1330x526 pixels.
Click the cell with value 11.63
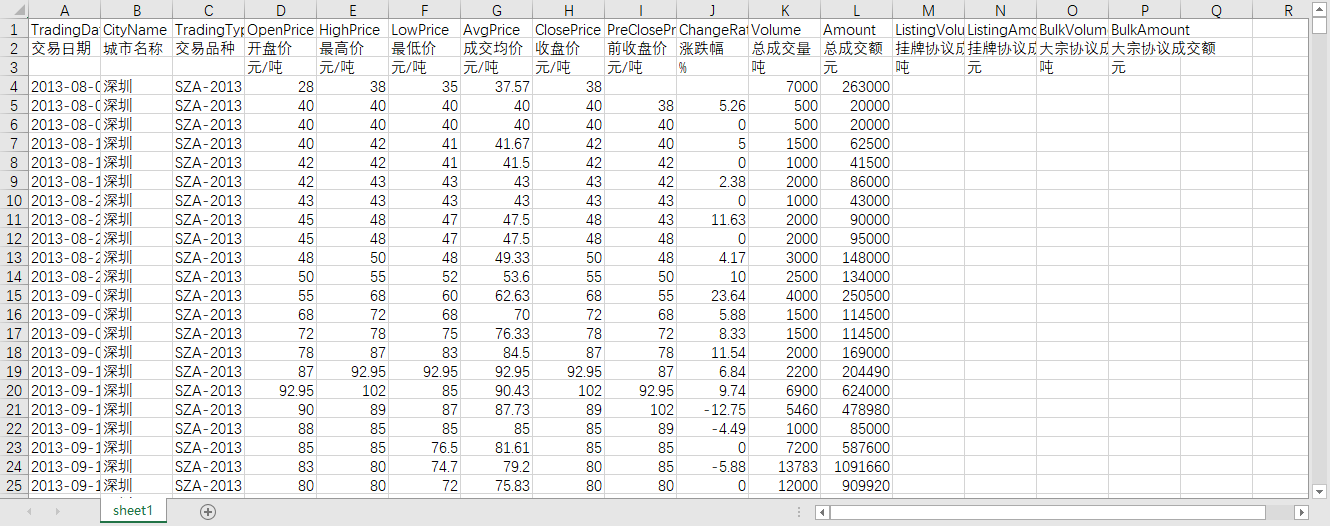[x=712, y=219]
